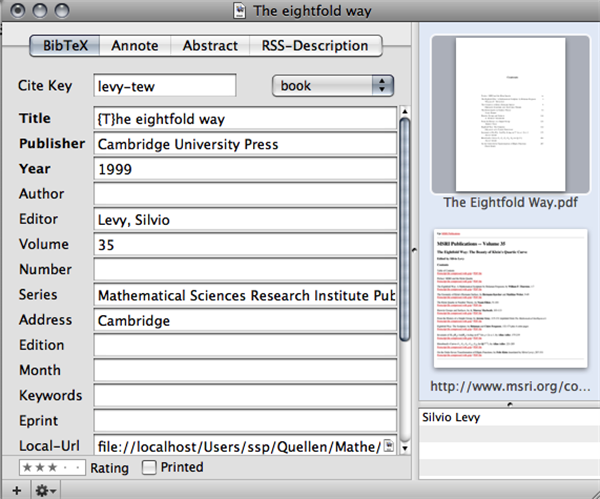Click the Editor field label

pos(38,219)
